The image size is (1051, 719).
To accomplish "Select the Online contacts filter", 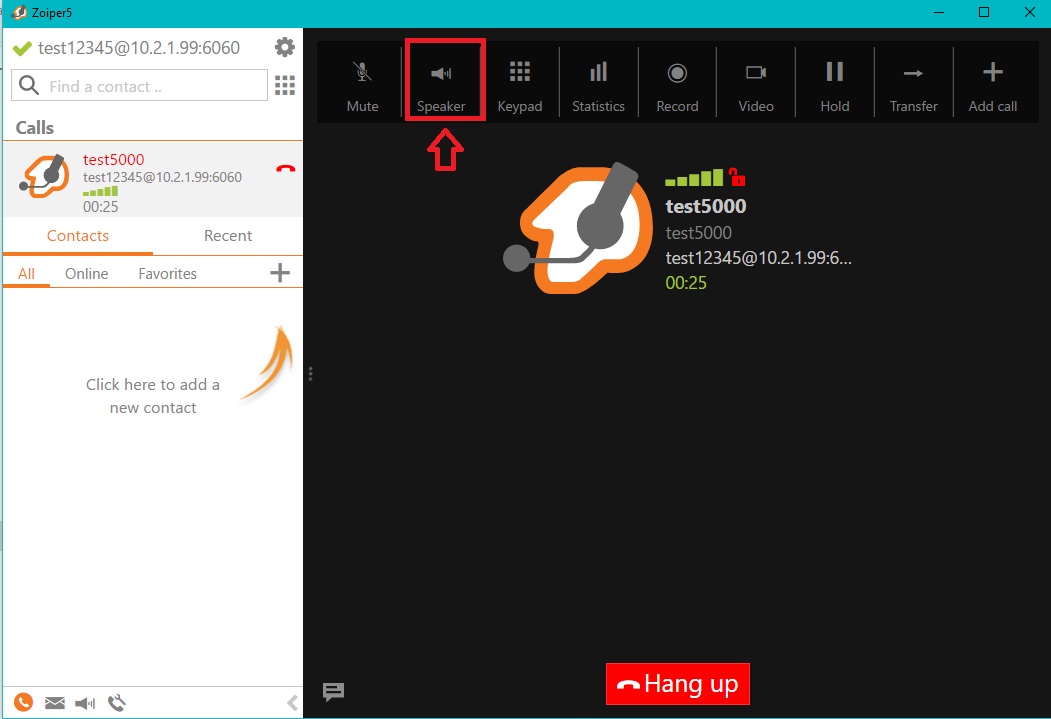I will coord(87,274).
